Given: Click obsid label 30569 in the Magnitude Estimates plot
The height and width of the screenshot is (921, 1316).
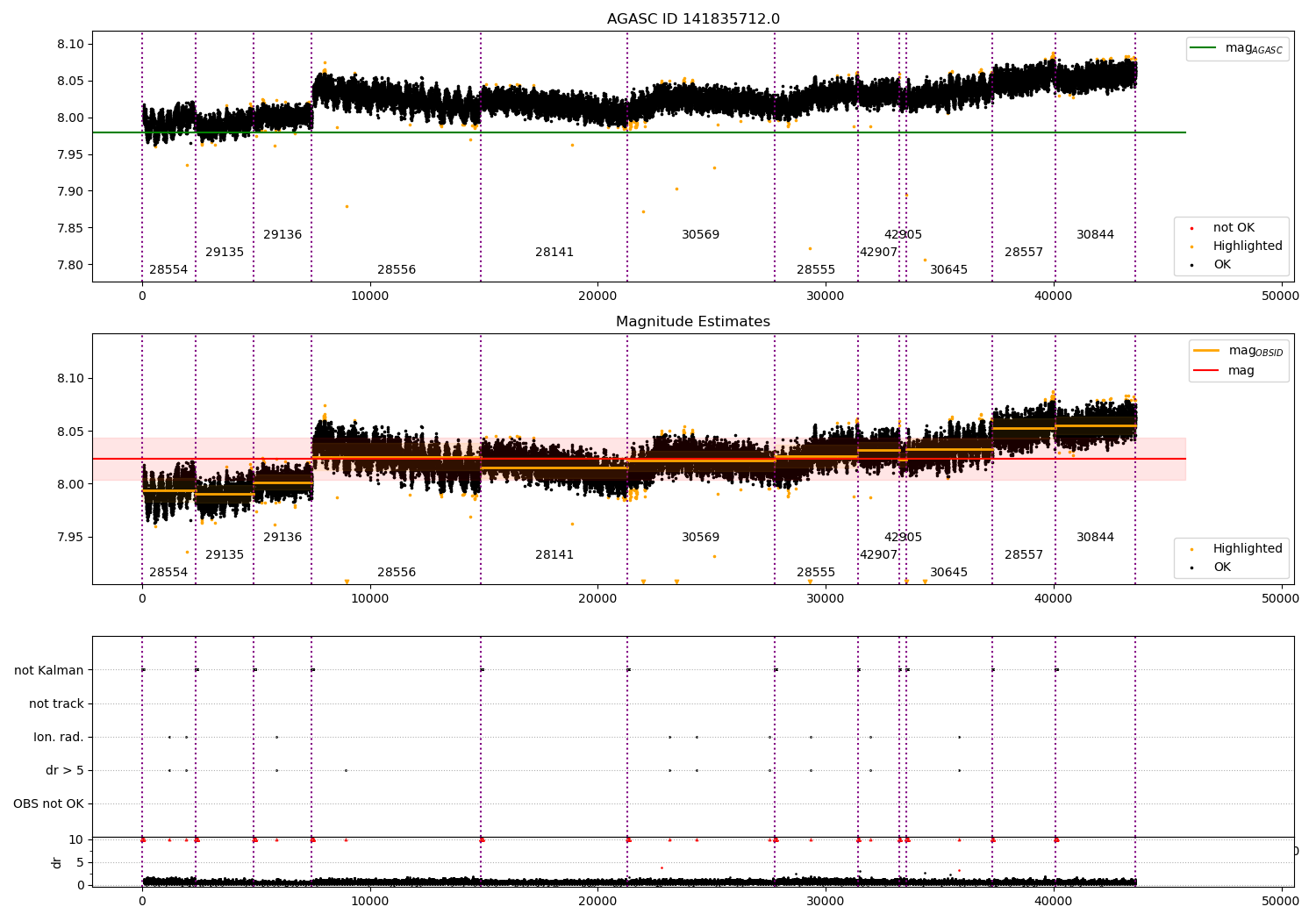Looking at the screenshot, I should pyautogui.click(x=701, y=537).
